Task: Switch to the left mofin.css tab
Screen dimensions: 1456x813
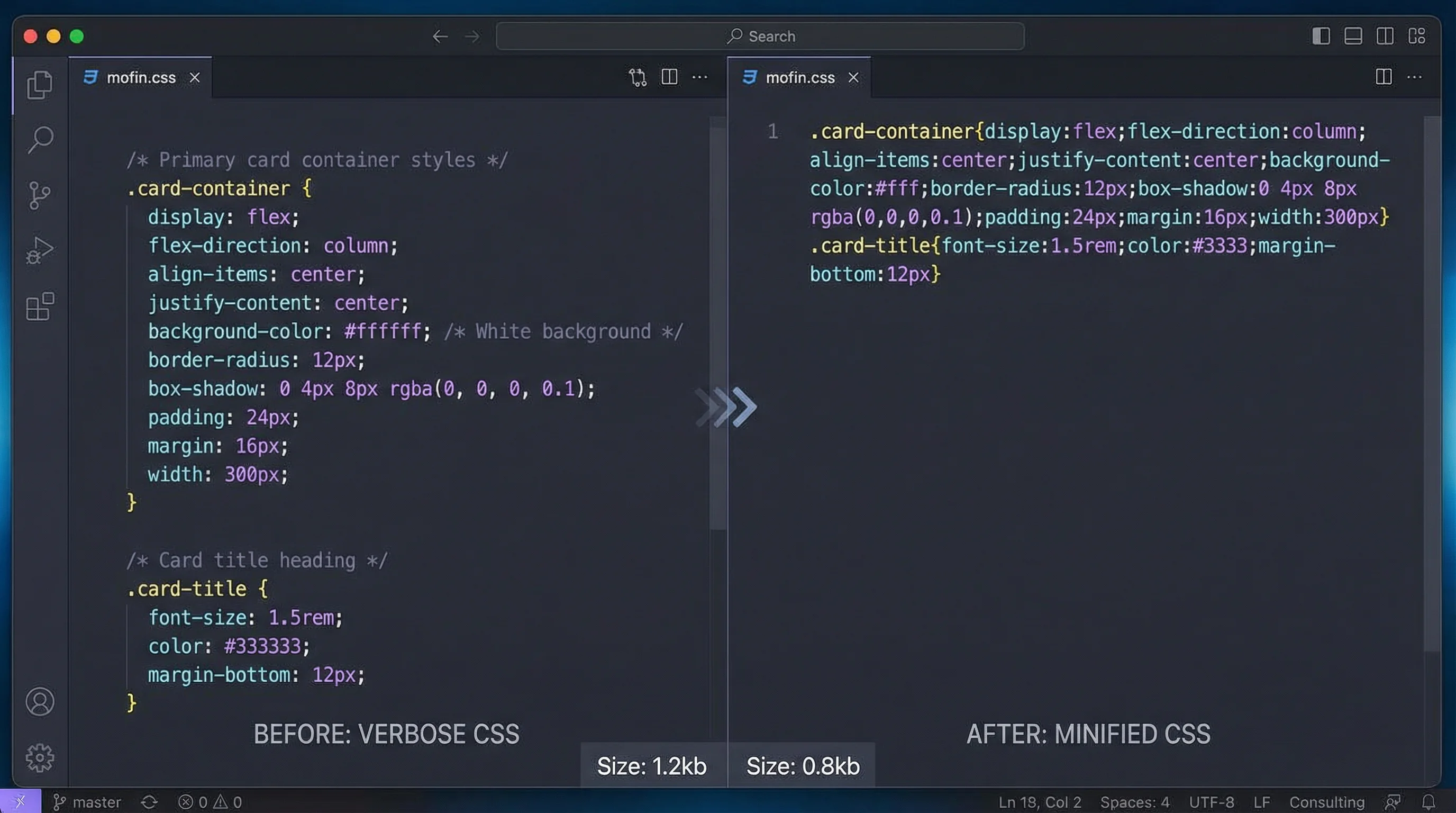Action: pos(141,77)
